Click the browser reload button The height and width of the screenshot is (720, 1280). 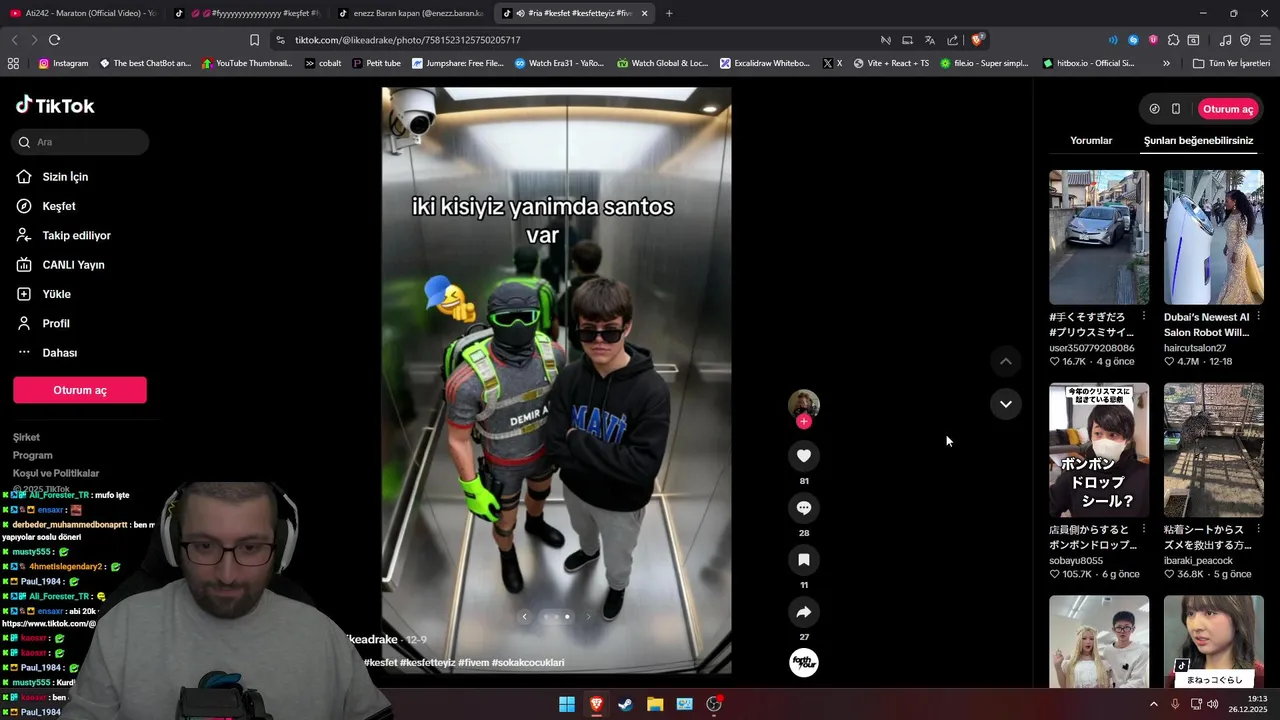tap(54, 40)
